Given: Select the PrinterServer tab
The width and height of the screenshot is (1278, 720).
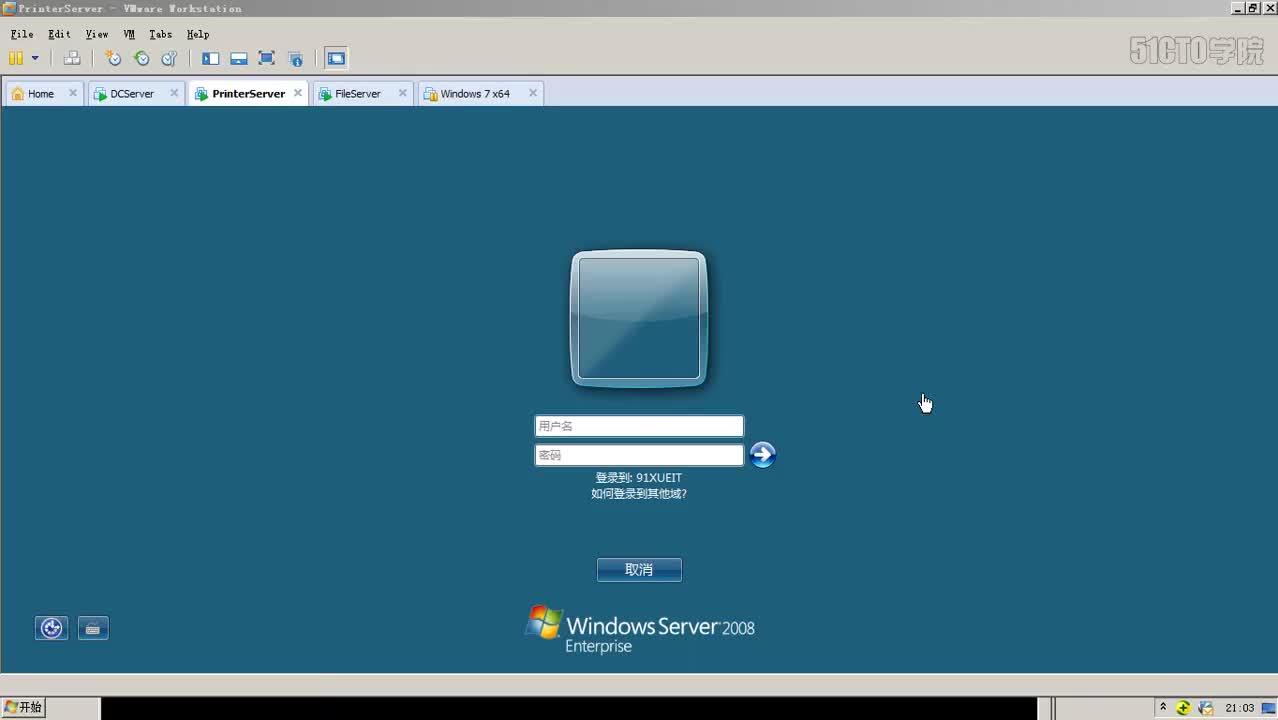Looking at the screenshot, I should 248,93.
